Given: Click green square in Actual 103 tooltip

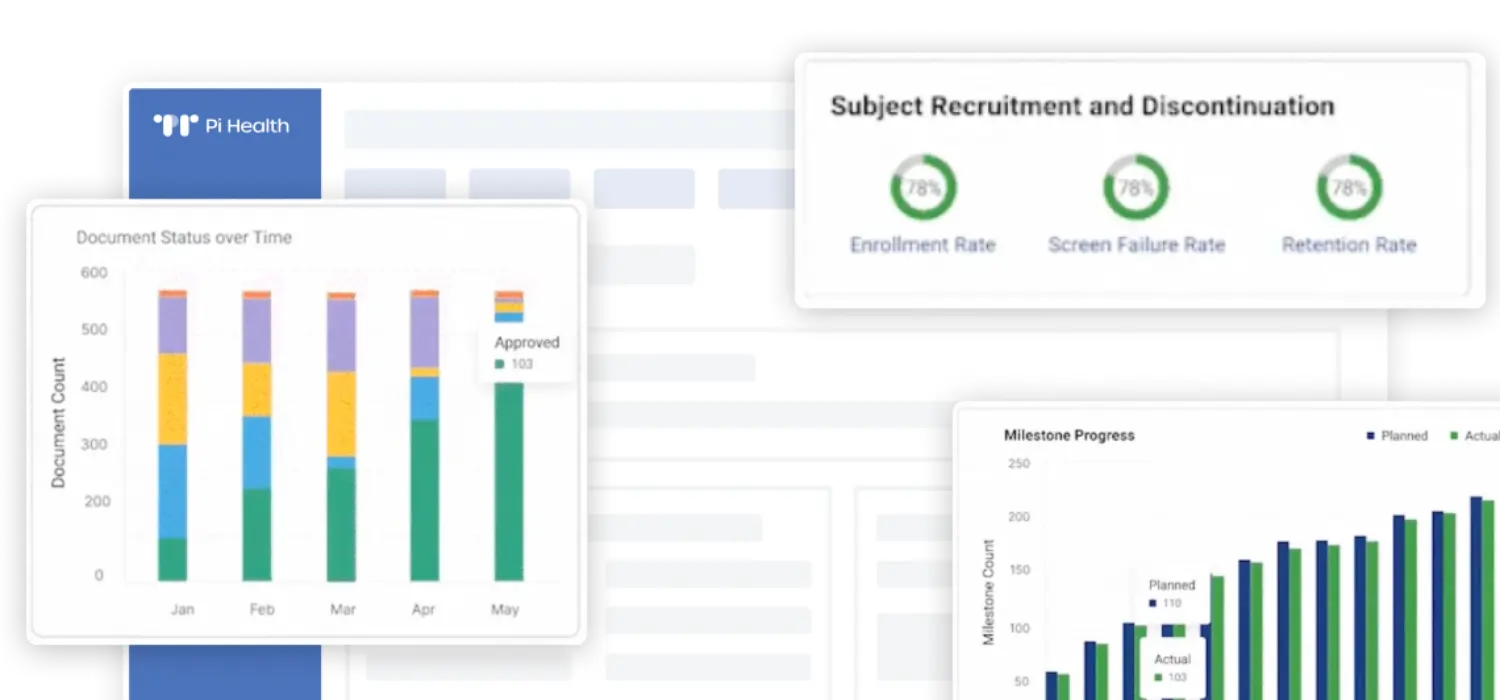Looking at the screenshot, I should [1158, 678].
